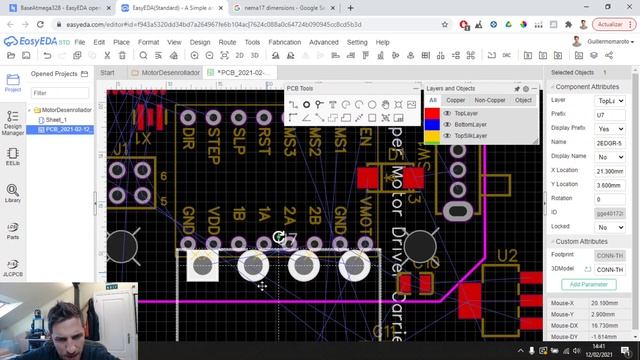Image resolution: width=640 pixels, height=360 pixels.
Task: Open the Start tab
Action: [107, 73]
